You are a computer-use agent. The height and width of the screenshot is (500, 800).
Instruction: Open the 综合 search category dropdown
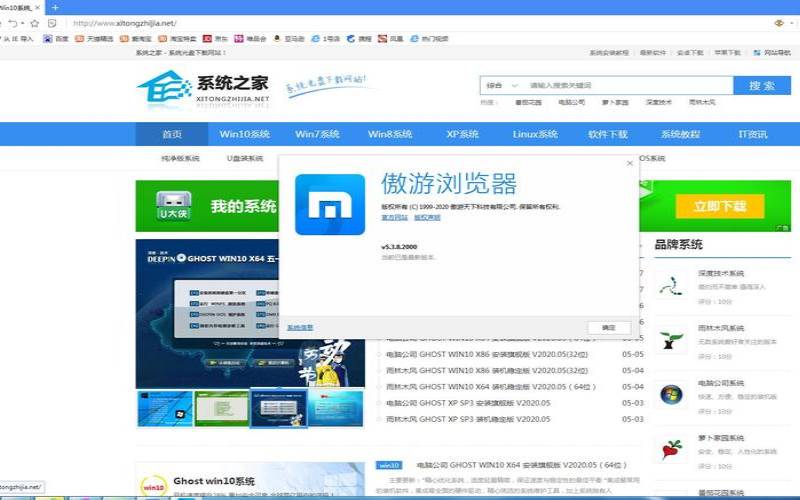(x=502, y=86)
